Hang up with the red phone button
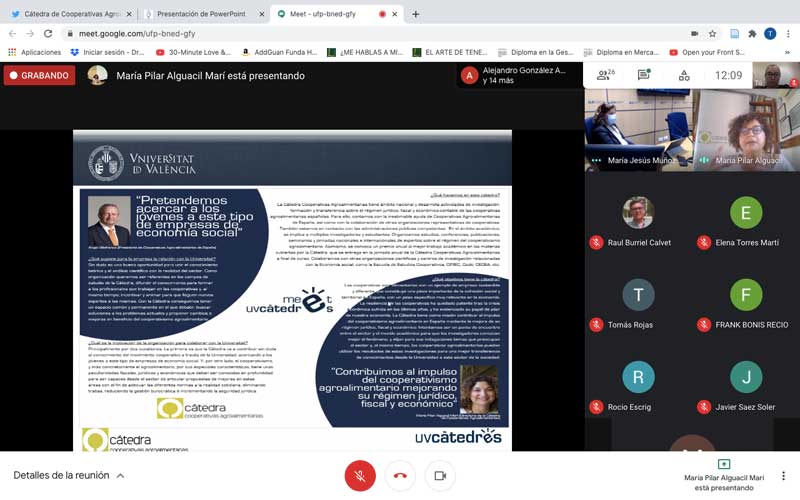 [x=400, y=476]
